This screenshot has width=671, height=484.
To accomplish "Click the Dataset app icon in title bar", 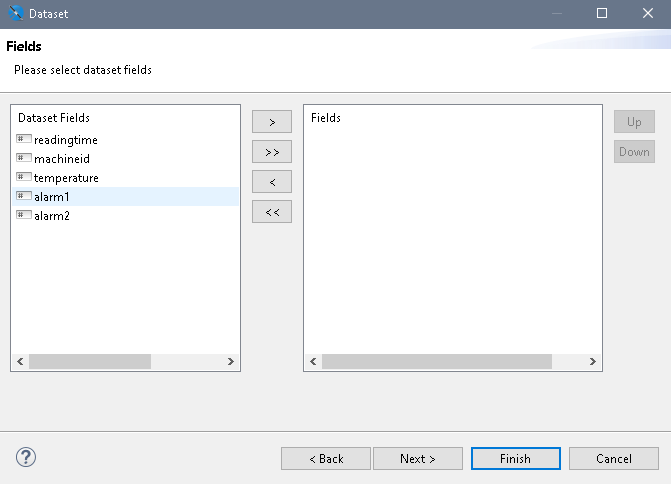I will 14,14.
